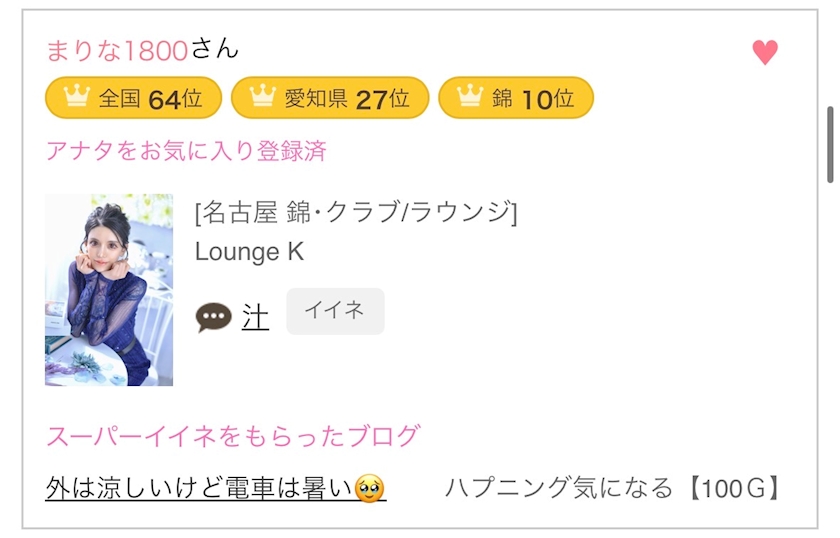Click the [名古屋 錦・クラブ/ラウンジ] category text
Viewport: 840px width, 538px height.
pos(356,212)
